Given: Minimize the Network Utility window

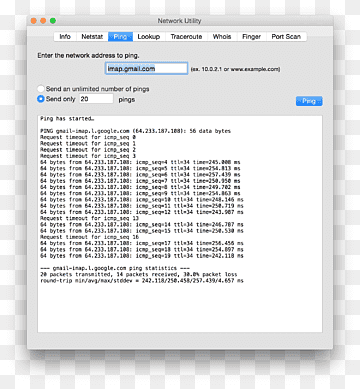Looking at the screenshot, I should click(x=43, y=21).
